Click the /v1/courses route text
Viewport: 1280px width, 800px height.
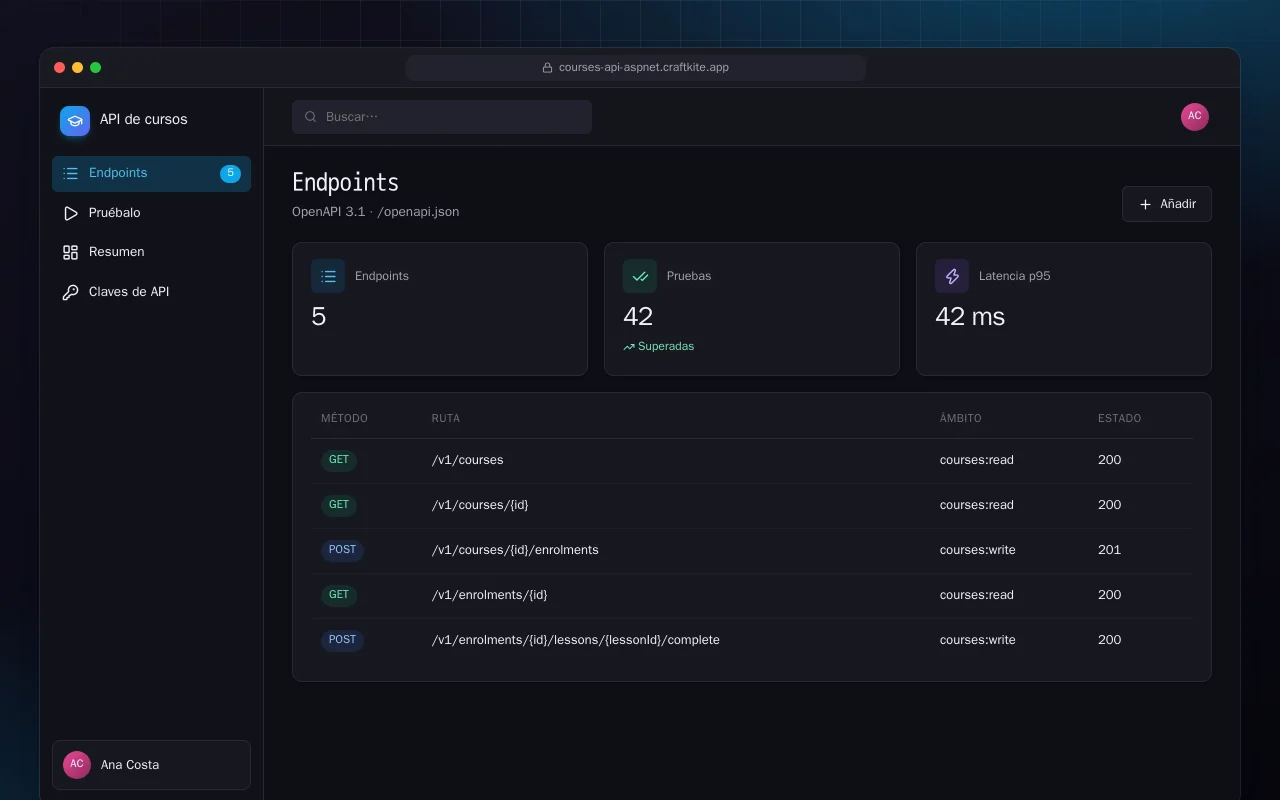click(x=468, y=460)
